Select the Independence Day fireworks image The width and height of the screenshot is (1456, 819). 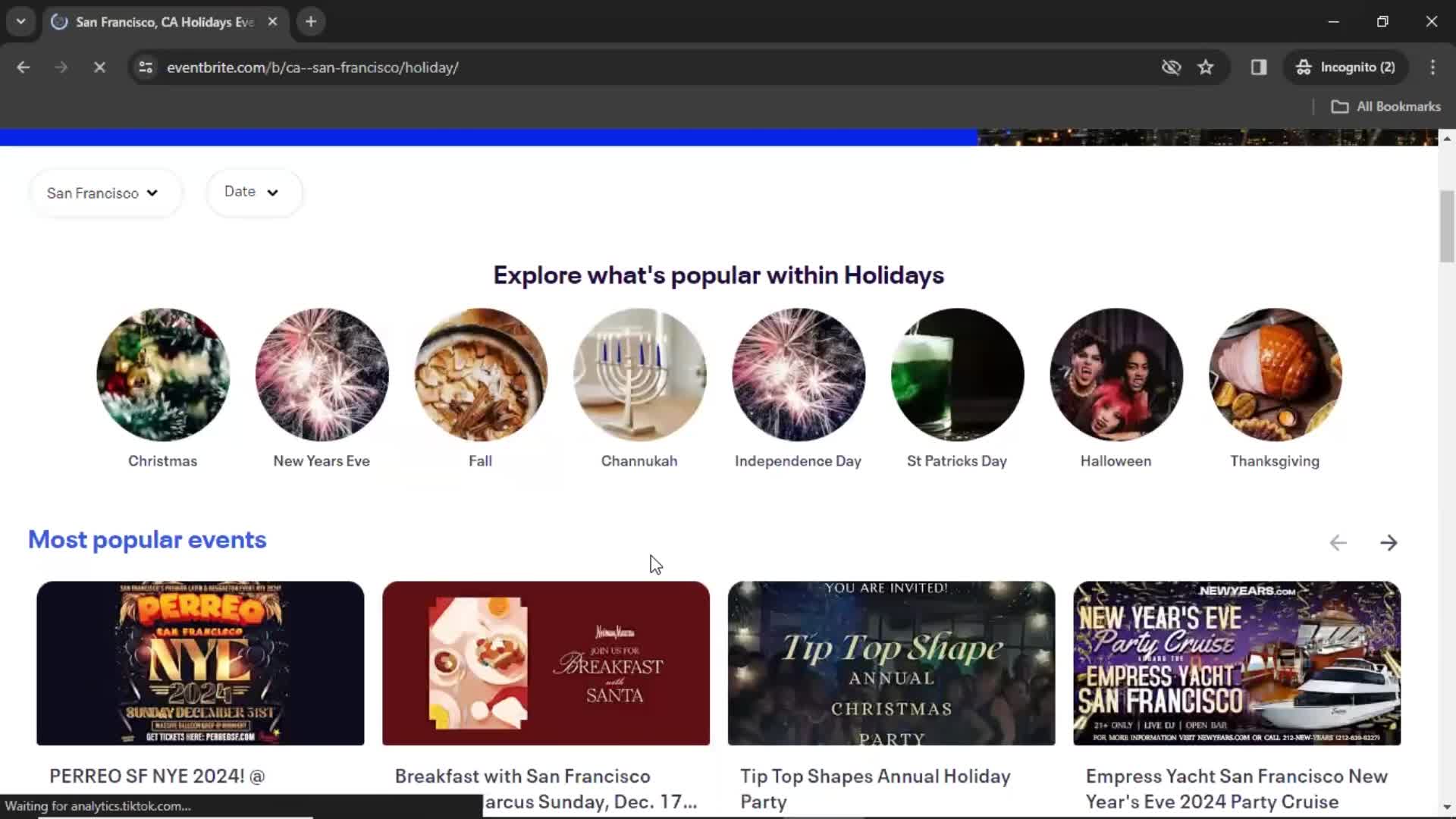(x=799, y=375)
